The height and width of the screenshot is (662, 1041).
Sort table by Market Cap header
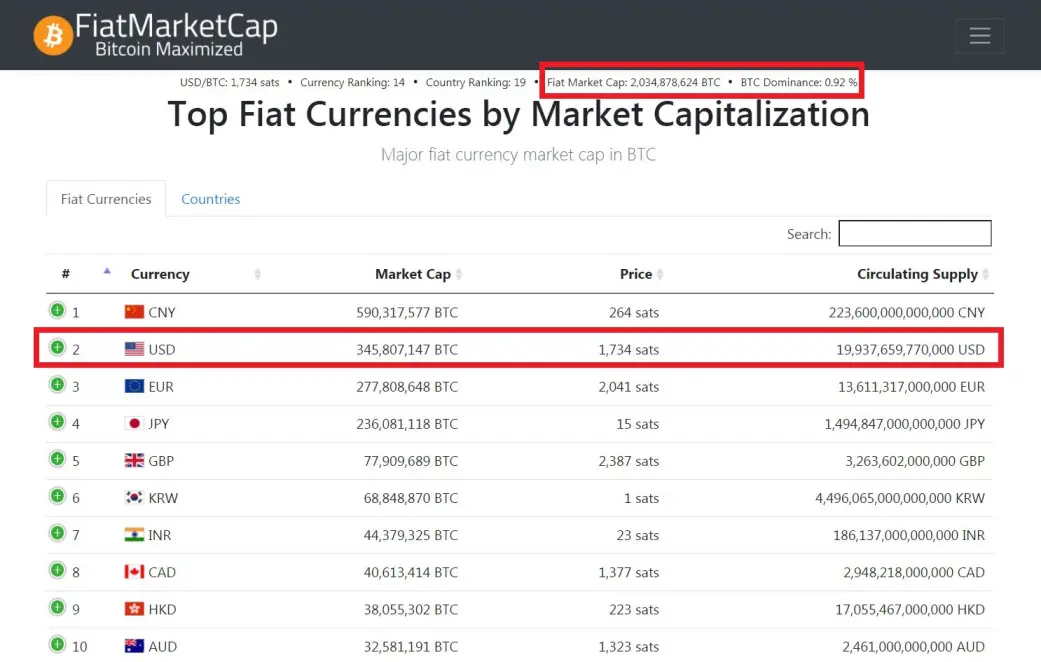(x=413, y=274)
